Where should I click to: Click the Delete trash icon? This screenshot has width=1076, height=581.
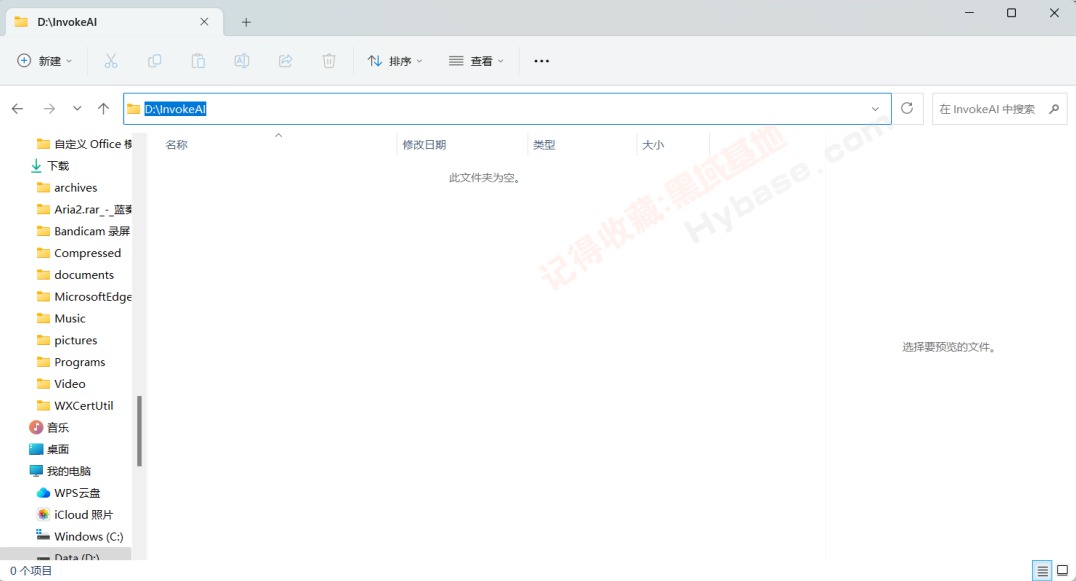pyautogui.click(x=329, y=61)
